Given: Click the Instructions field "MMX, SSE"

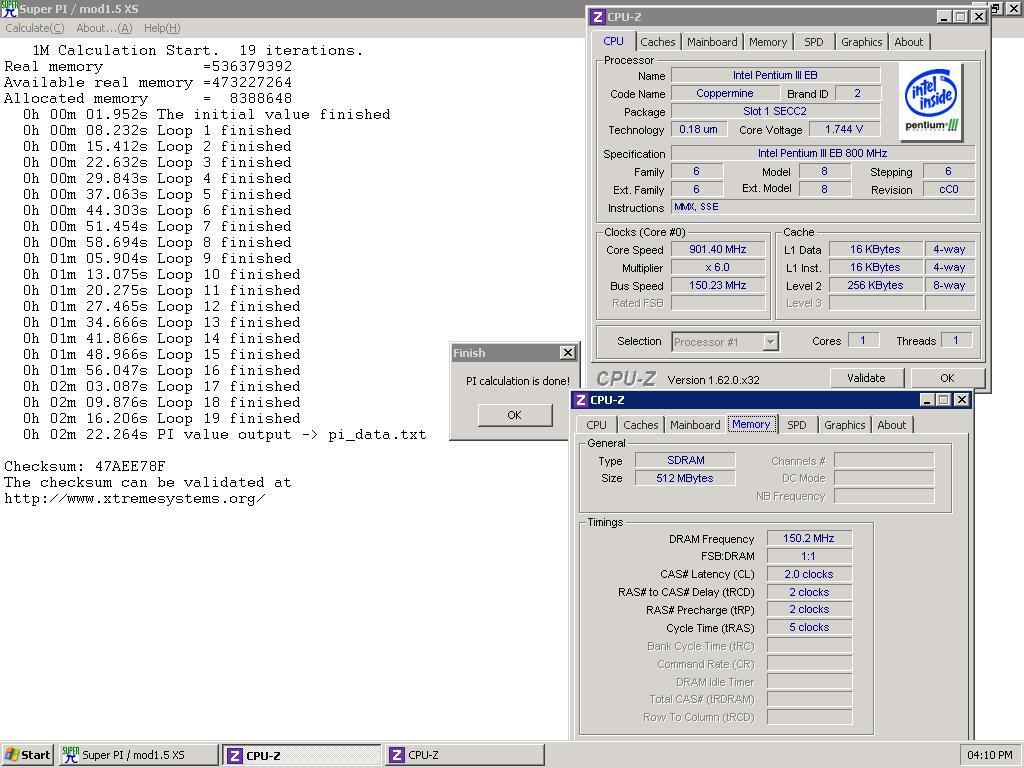Looking at the screenshot, I should tap(823, 207).
